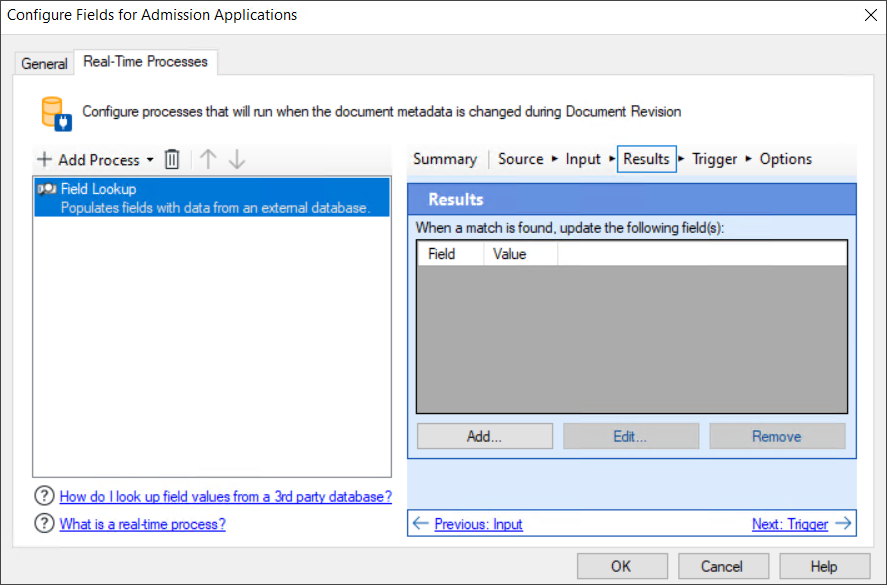Click the Field column header
Screen dimensions: 887x585
pyautogui.click(x=449, y=253)
